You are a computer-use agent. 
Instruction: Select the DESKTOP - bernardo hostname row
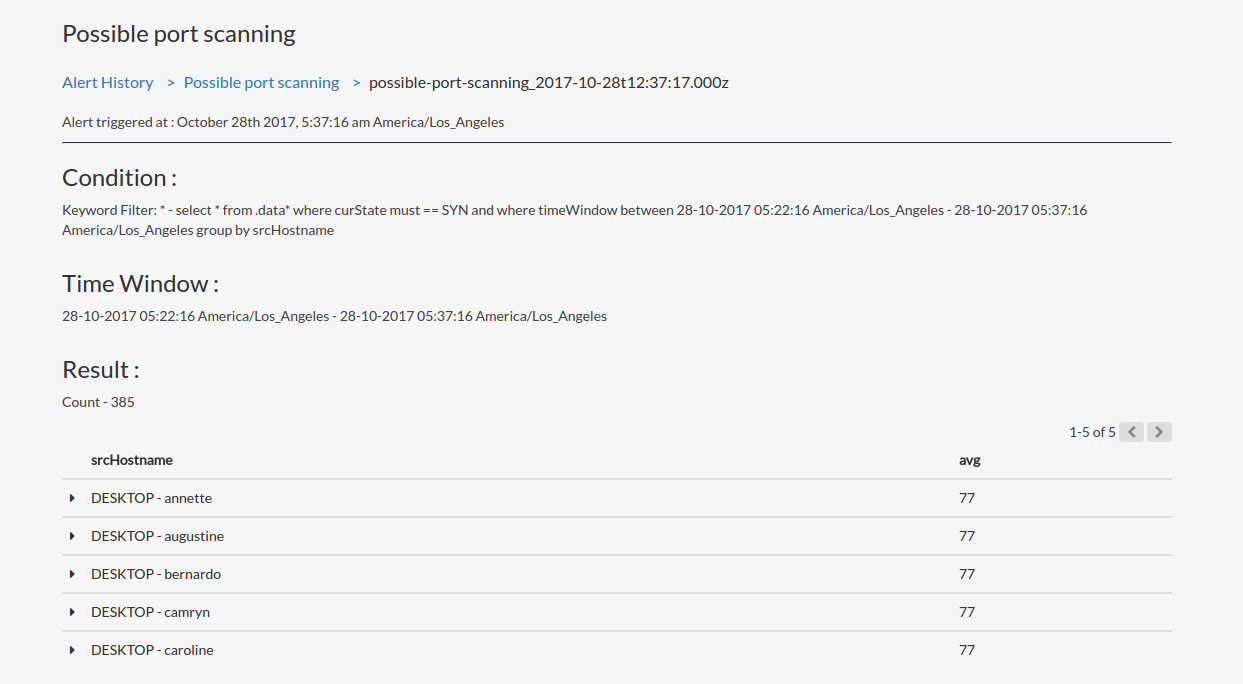[156, 573]
